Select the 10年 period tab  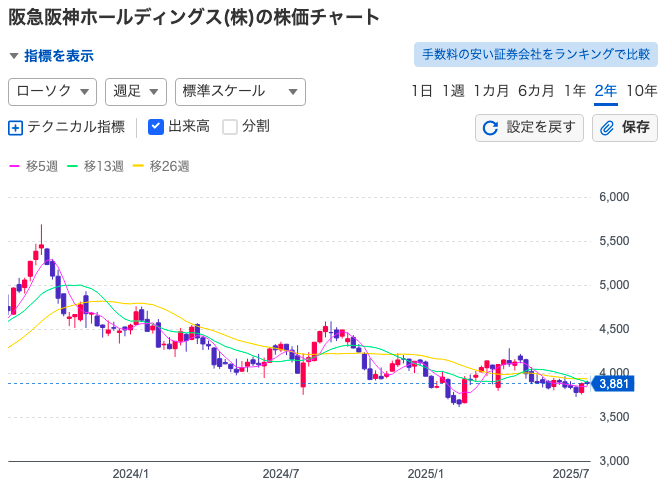click(x=642, y=91)
